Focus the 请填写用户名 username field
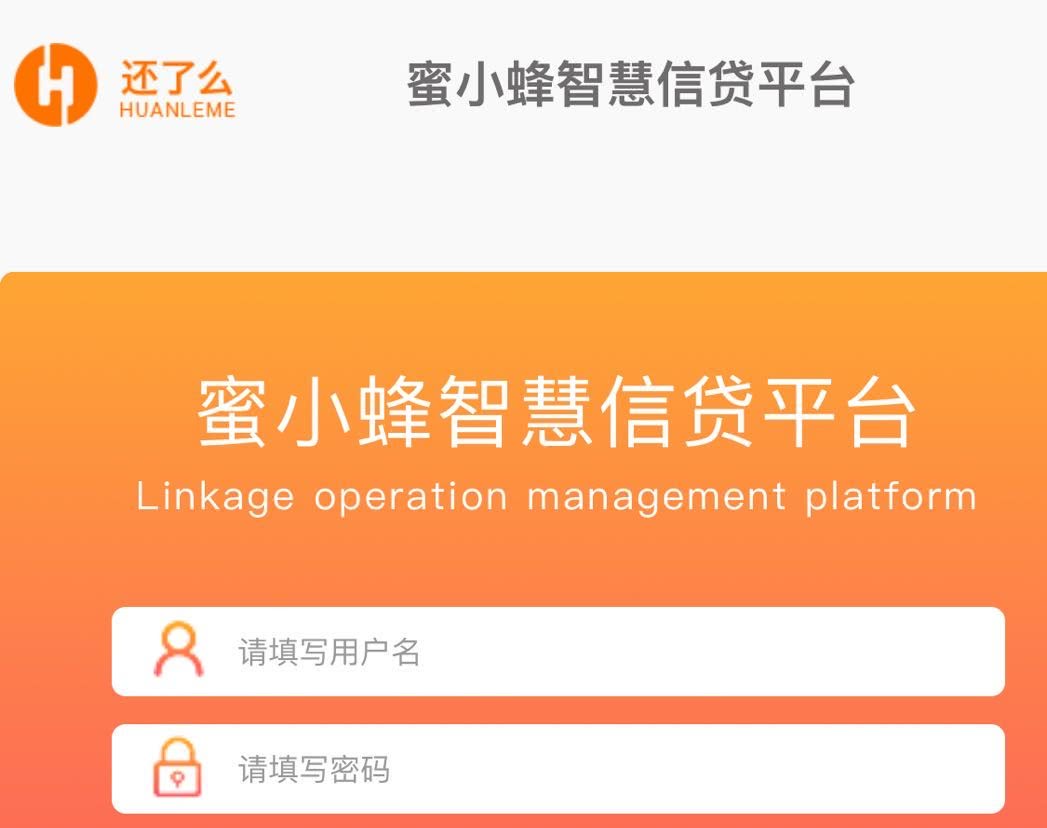Viewport: 1047px width, 828px height. (558, 652)
